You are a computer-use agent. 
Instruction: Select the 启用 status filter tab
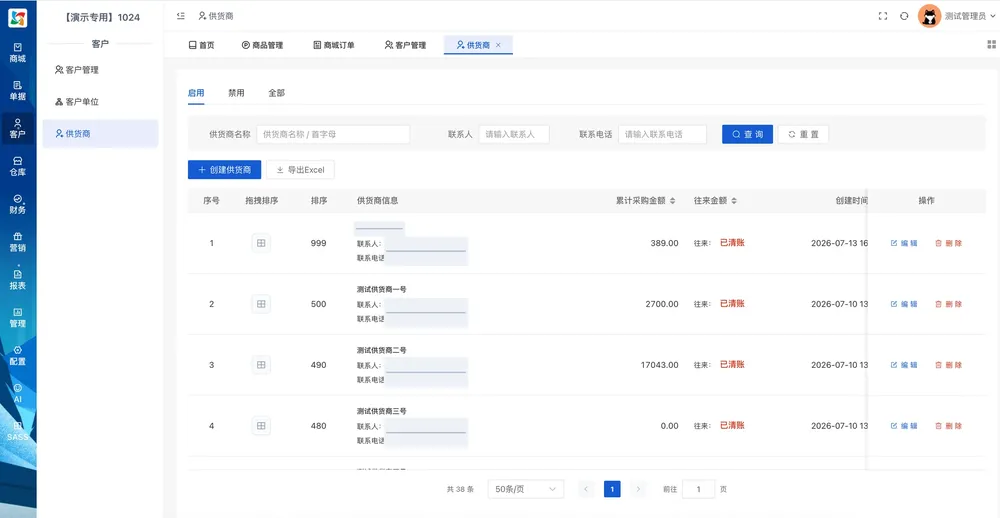pos(196,93)
